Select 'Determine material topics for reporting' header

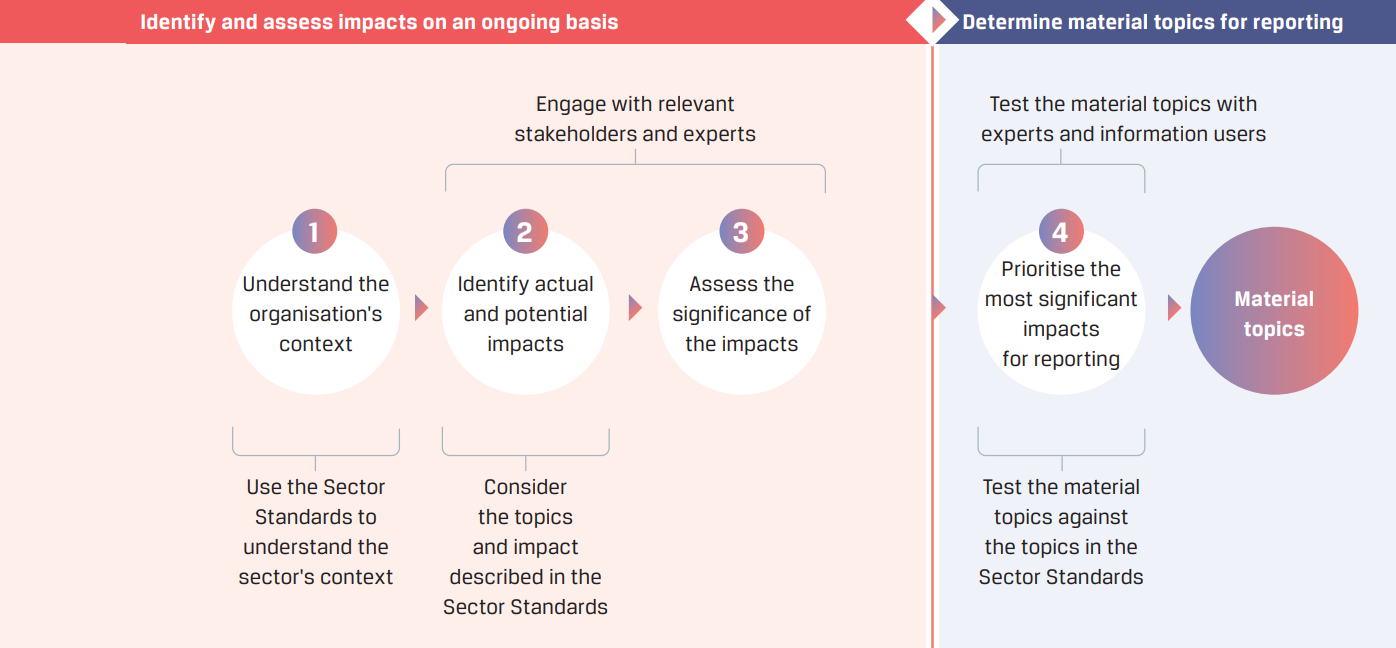(1152, 22)
